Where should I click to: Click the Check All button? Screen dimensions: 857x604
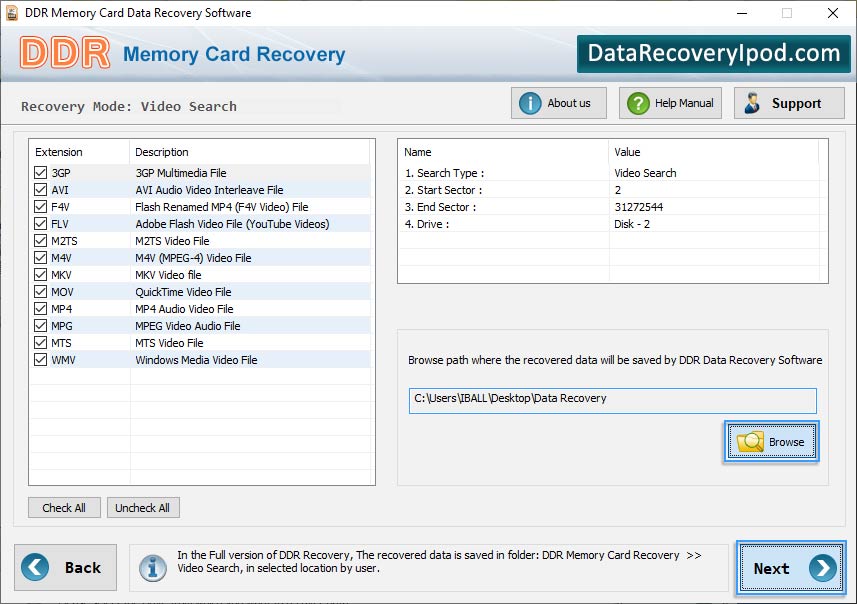pyautogui.click(x=64, y=508)
